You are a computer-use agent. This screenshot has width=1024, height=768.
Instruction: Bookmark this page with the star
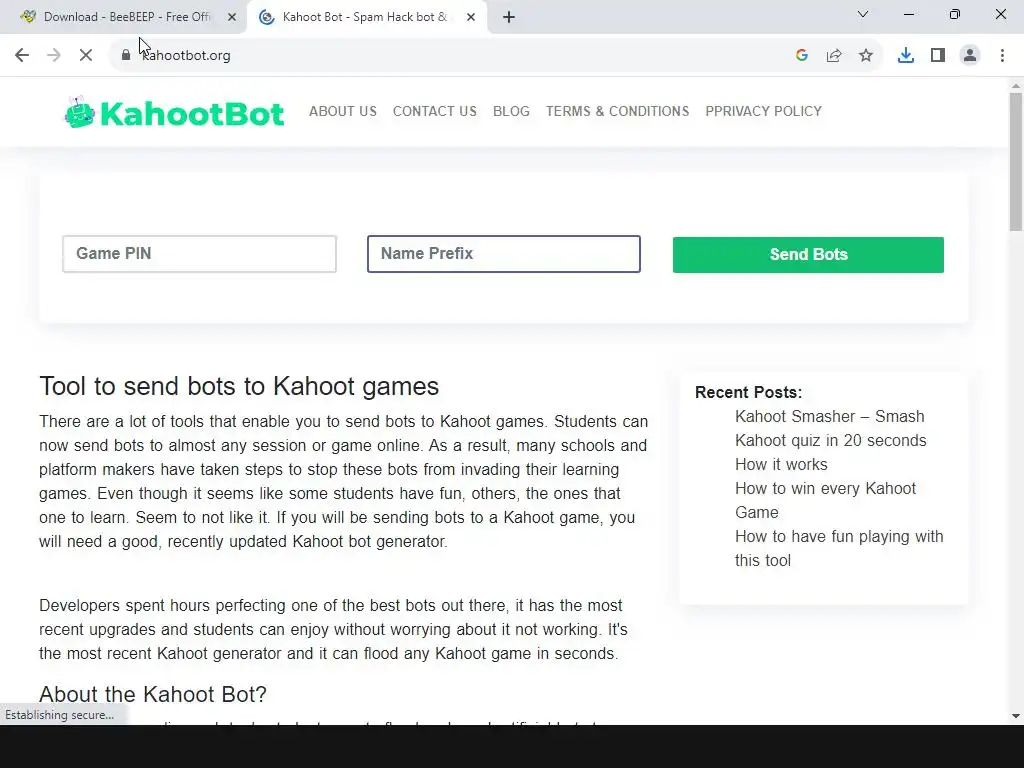pos(866,56)
